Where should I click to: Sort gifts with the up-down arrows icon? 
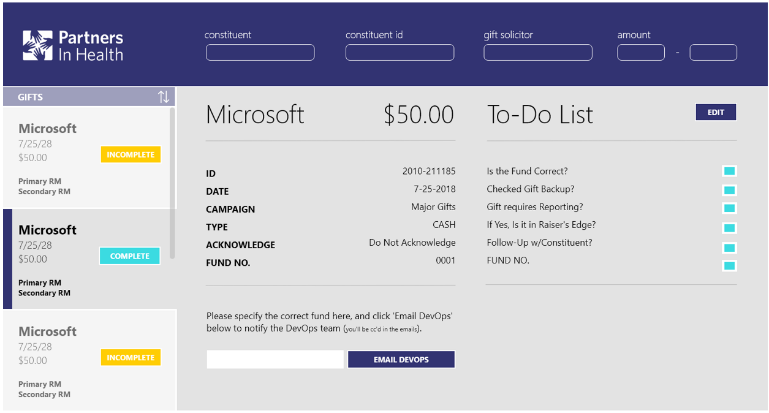tap(163, 97)
